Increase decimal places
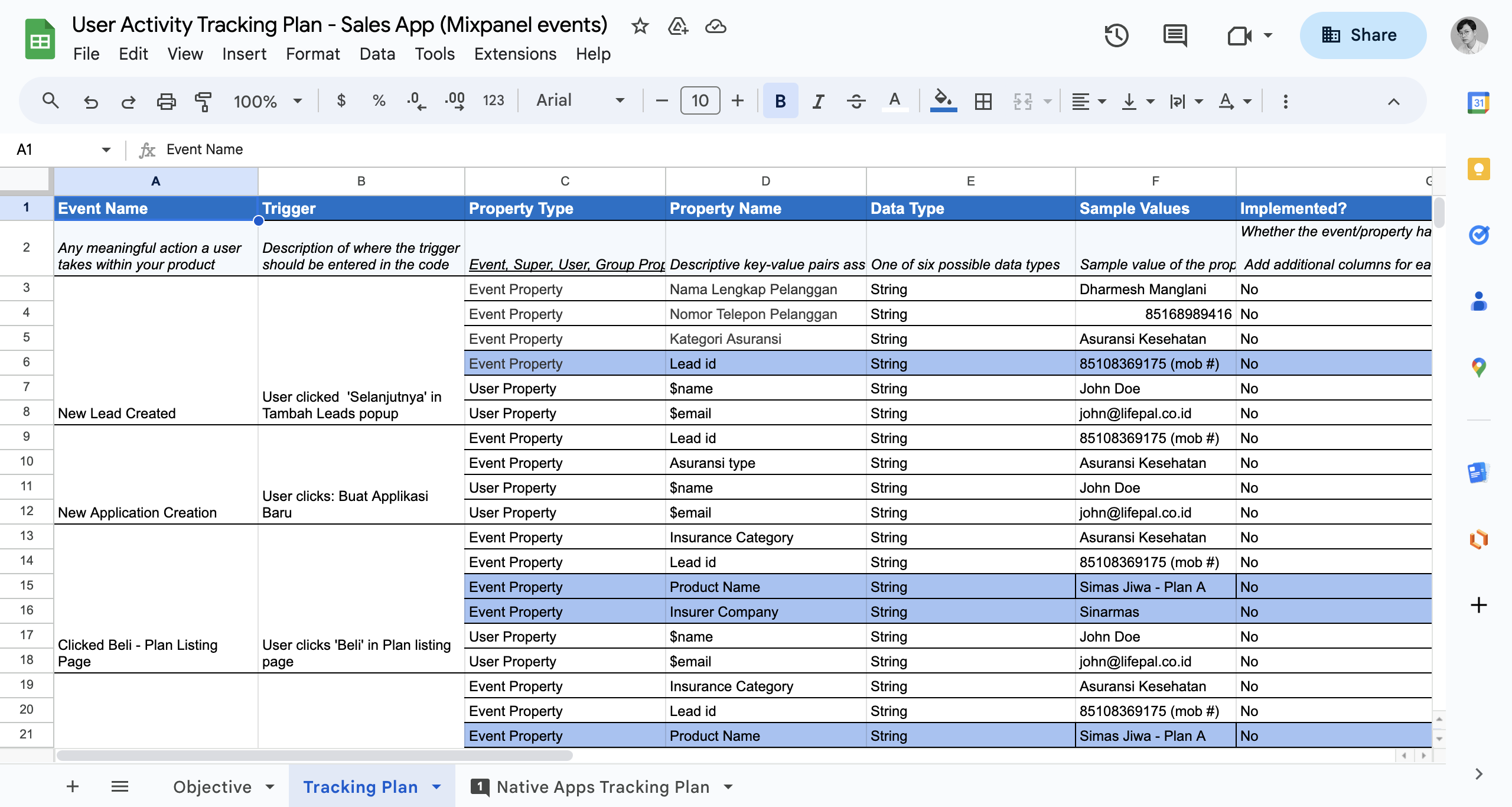Screen dimensions: 1512x807 [x=455, y=101]
